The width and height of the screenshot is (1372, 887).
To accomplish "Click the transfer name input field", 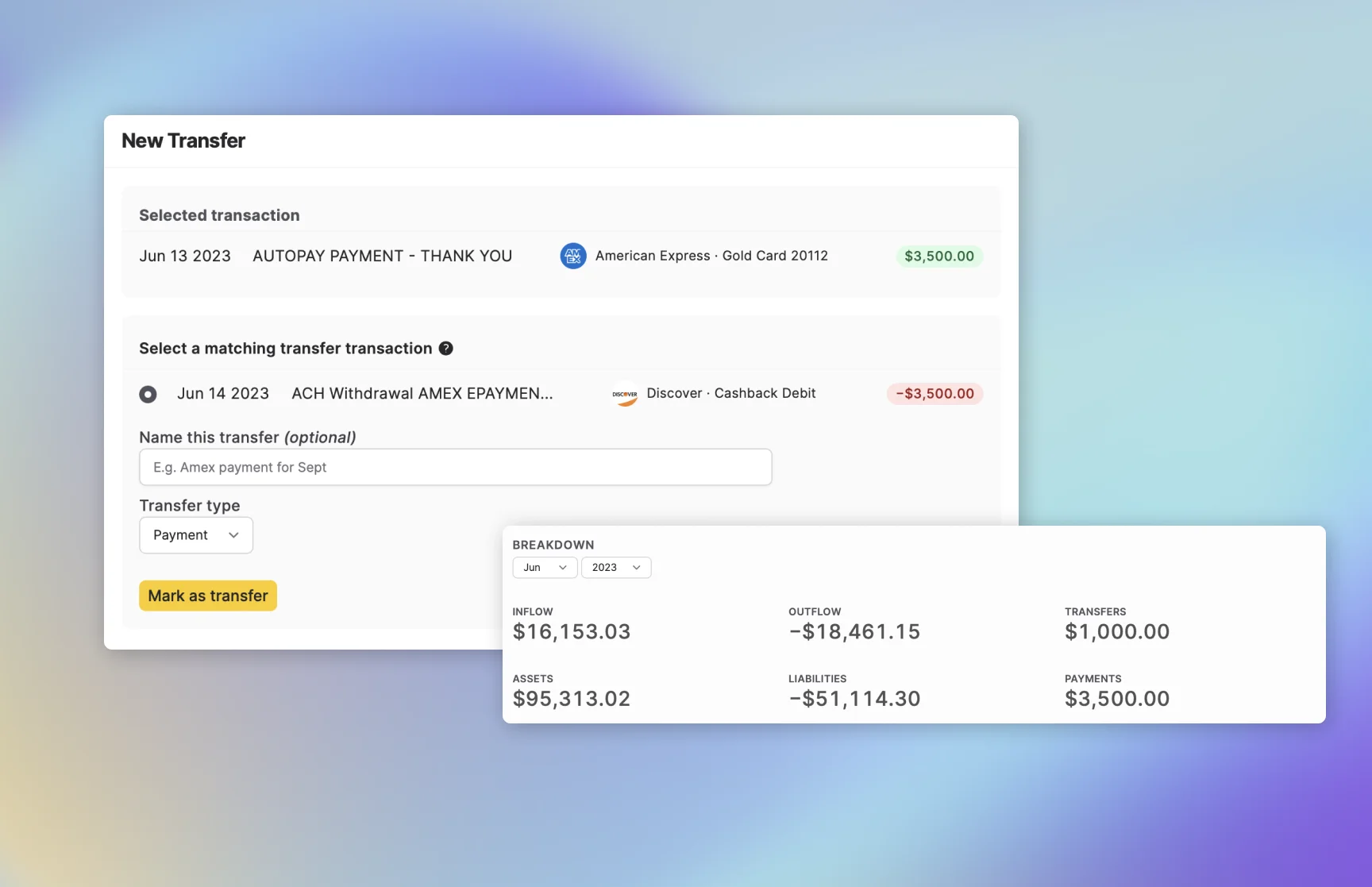I will click(x=455, y=467).
